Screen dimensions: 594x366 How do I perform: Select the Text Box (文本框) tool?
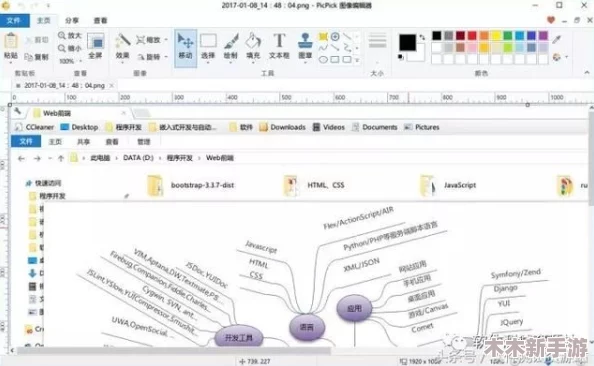tap(279, 46)
